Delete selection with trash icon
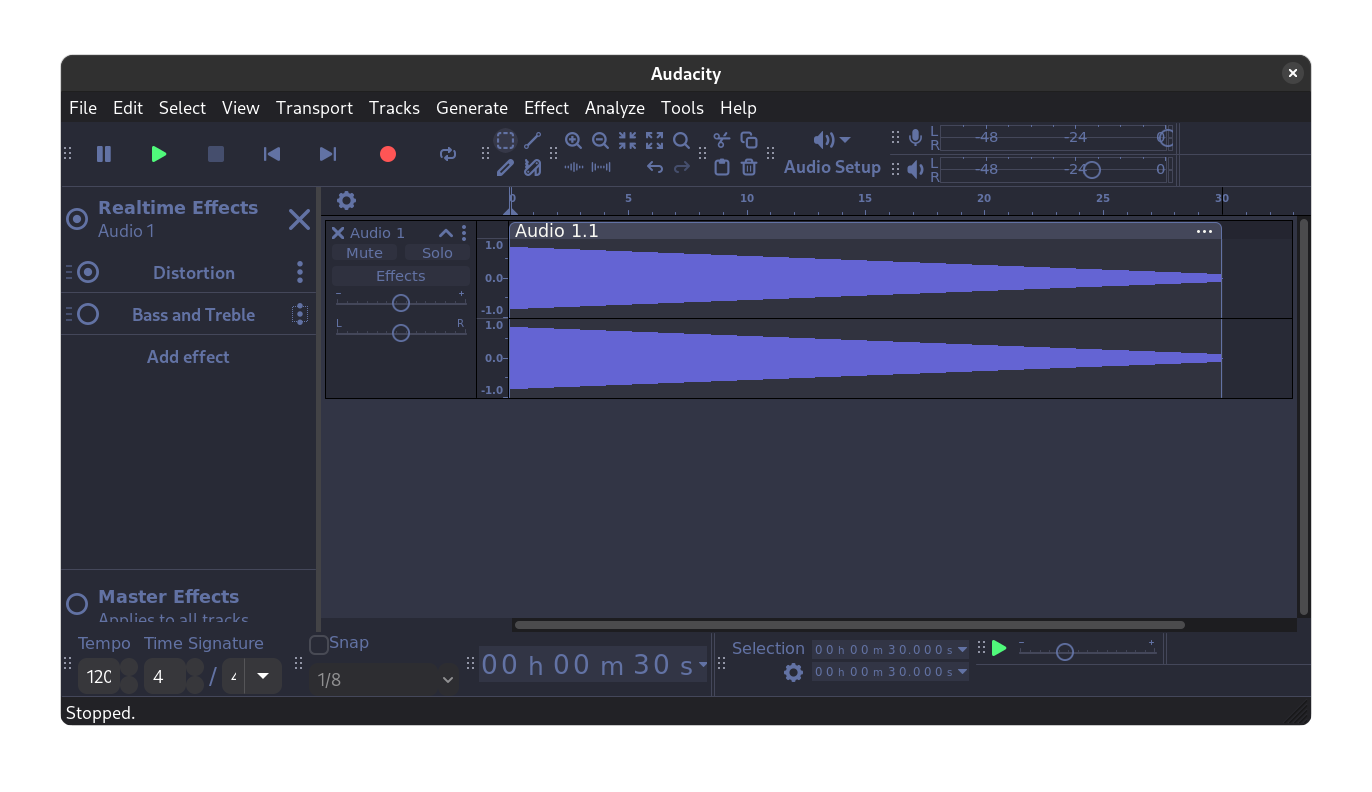The image size is (1372, 792). tap(749, 168)
